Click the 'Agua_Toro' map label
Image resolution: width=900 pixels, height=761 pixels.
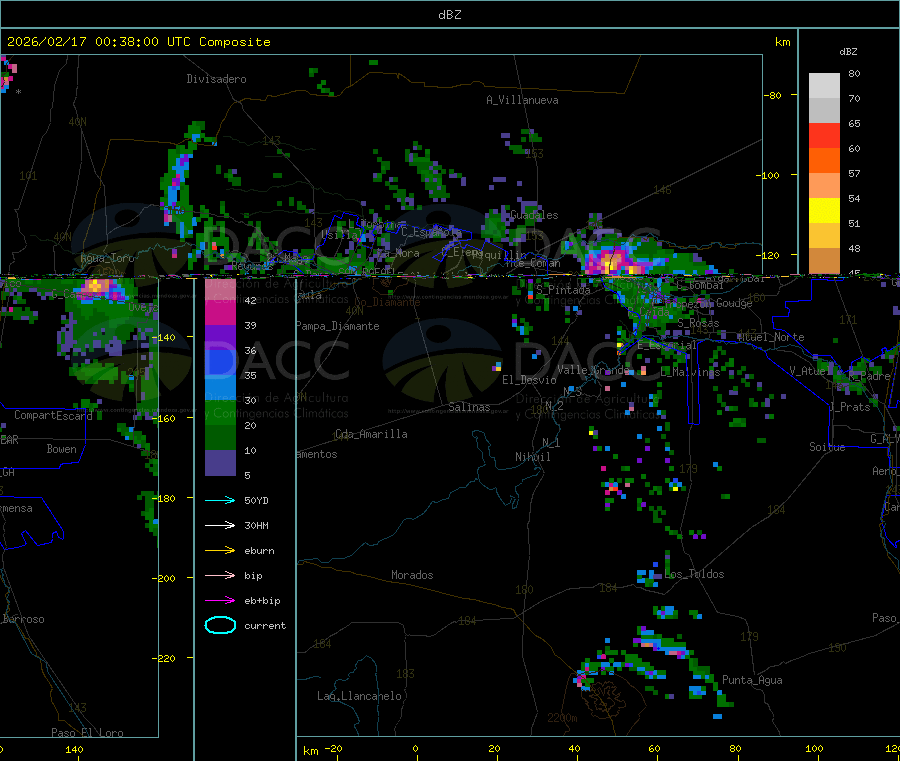point(107,258)
